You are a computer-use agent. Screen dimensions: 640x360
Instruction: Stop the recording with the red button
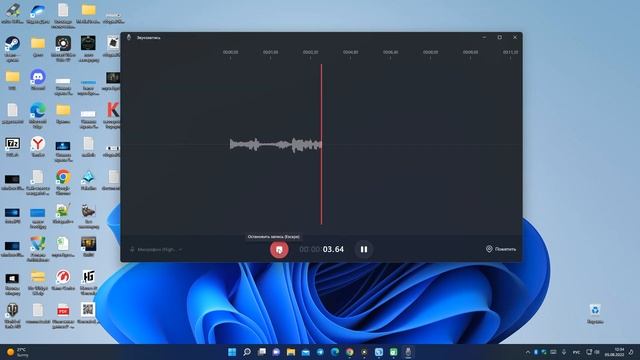click(x=279, y=249)
